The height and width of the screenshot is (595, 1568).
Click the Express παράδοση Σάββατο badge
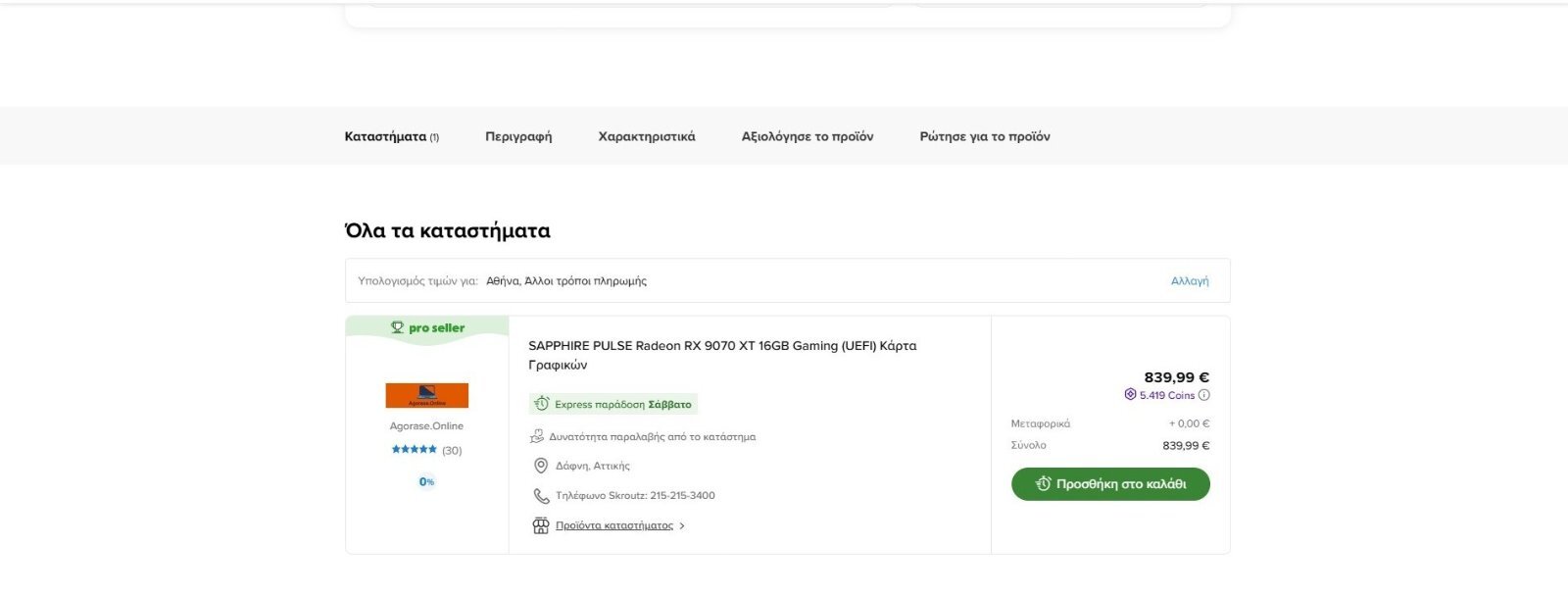pyautogui.click(x=613, y=404)
